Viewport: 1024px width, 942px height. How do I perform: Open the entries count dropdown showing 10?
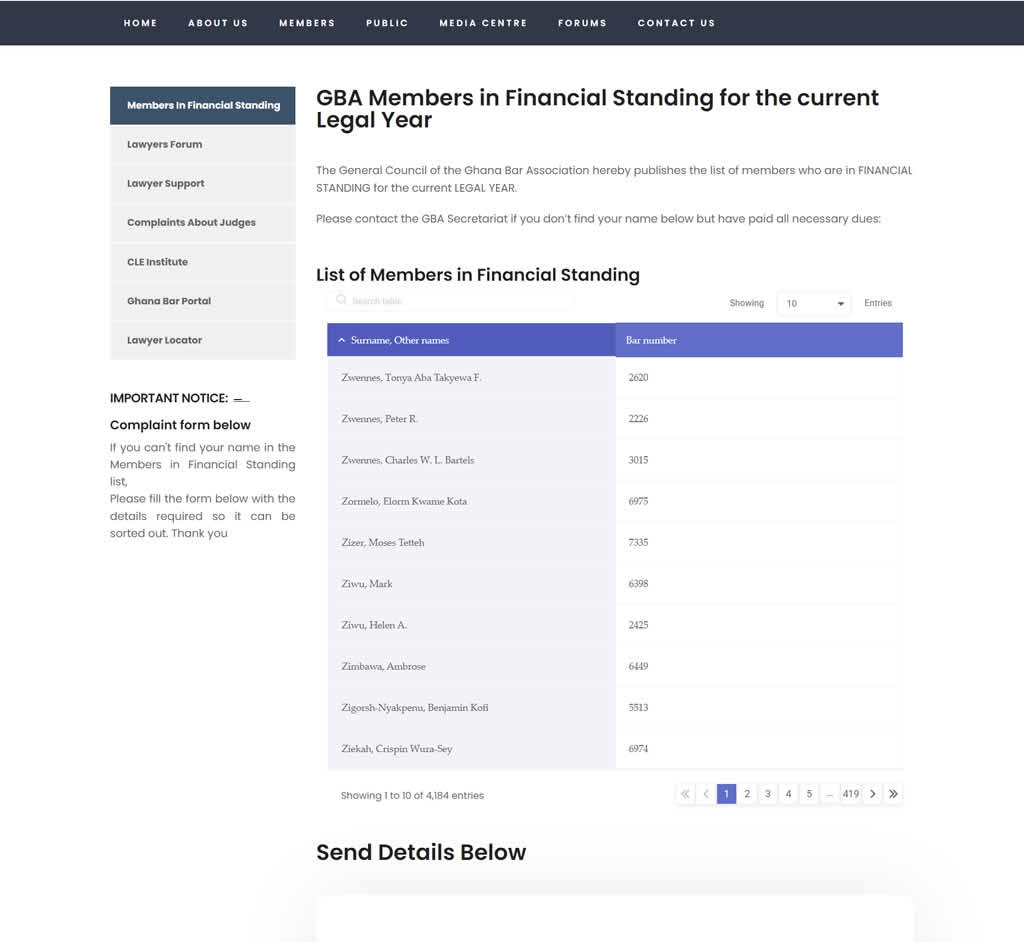click(814, 303)
